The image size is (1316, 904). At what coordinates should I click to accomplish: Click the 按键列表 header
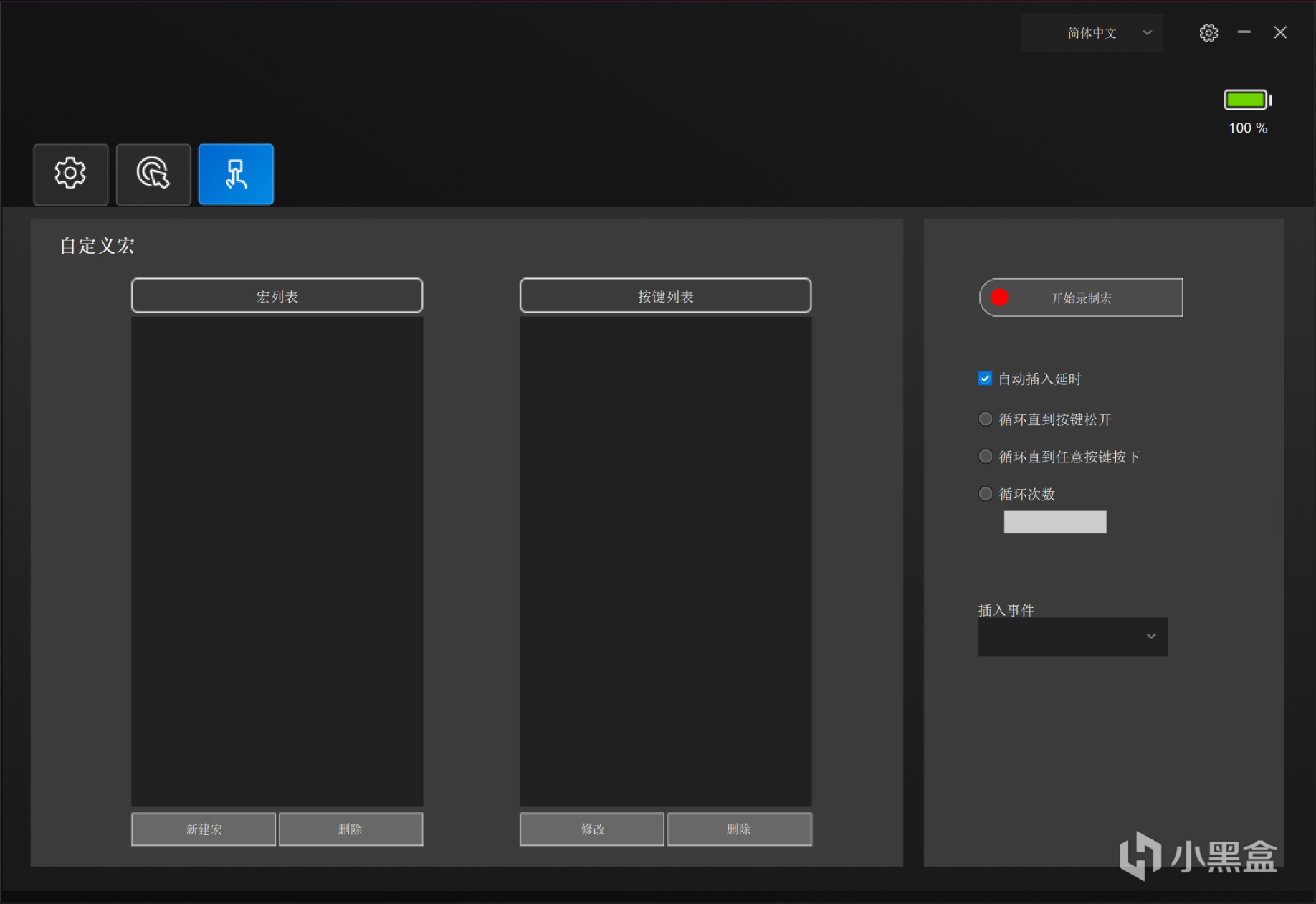pyautogui.click(x=666, y=296)
